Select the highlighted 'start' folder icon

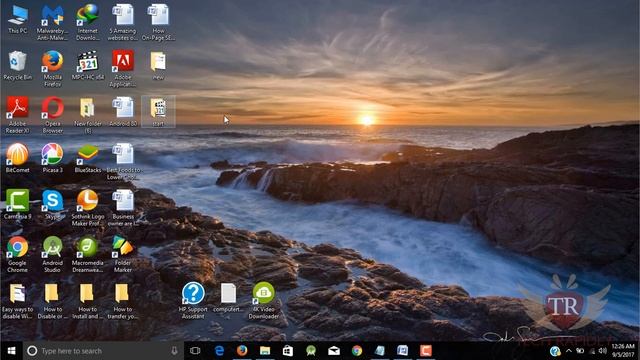coord(158,112)
